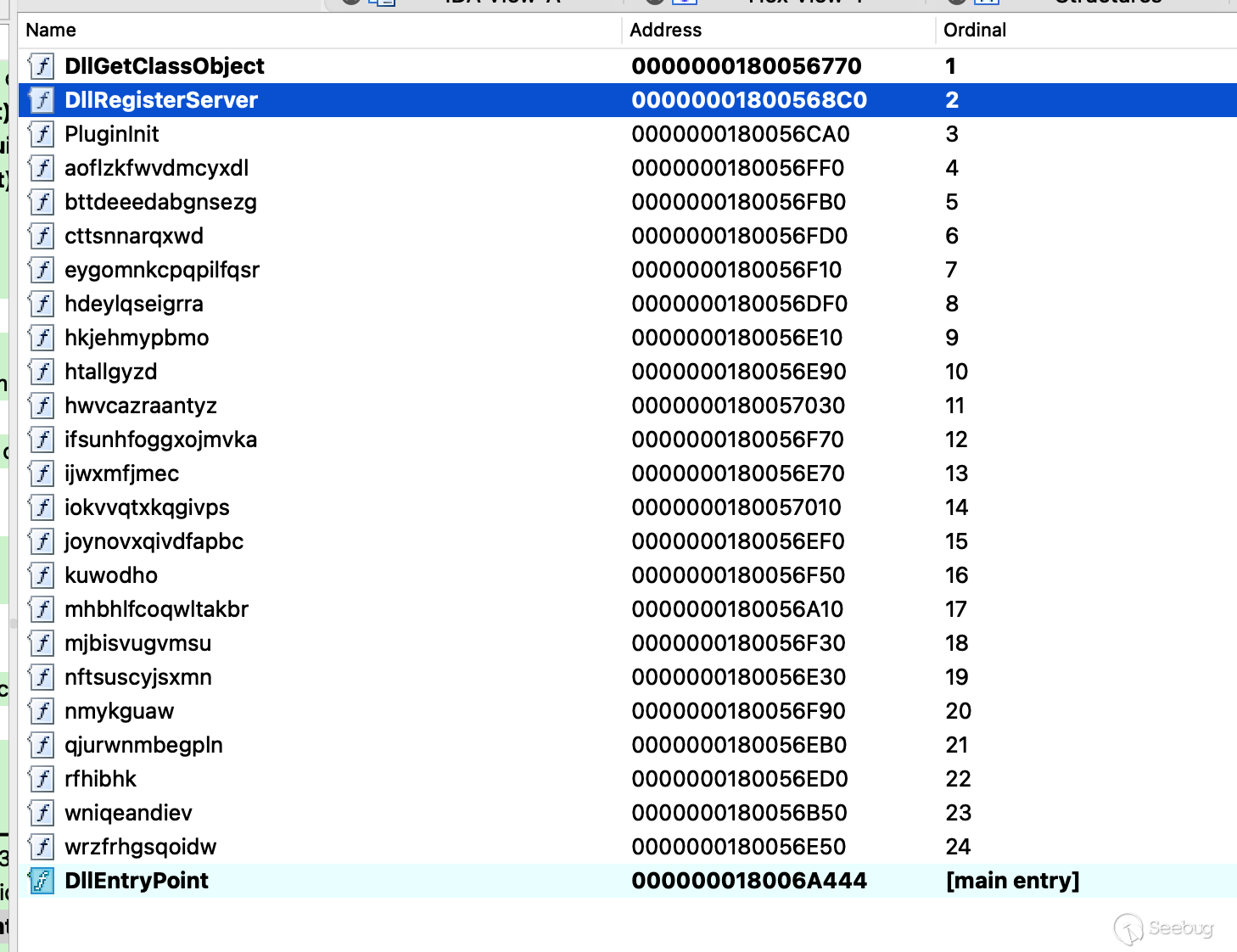Select the function icon next to iokvvqtxkqgivps
Image resolution: width=1237 pixels, height=952 pixels.
[42, 507]
